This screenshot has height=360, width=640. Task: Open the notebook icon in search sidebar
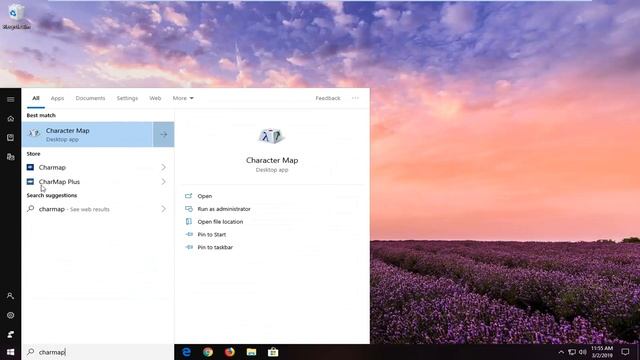click(11, 138)
